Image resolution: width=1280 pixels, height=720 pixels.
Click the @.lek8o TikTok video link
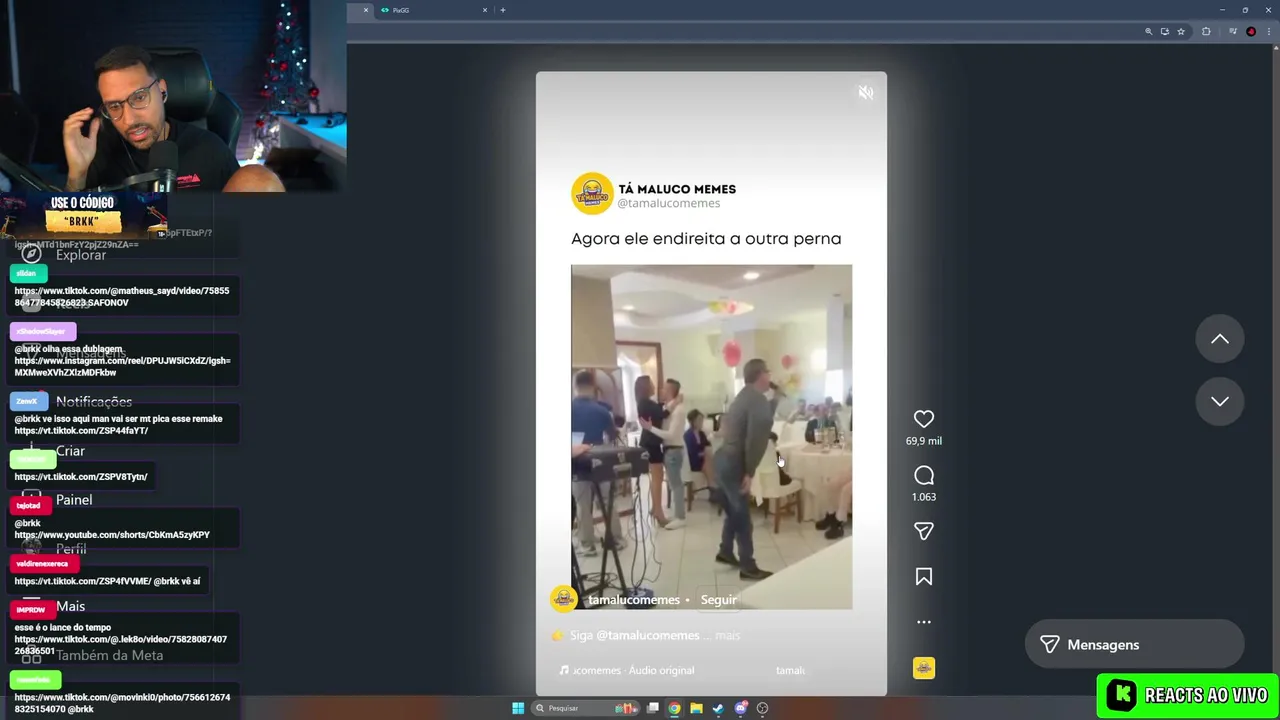(120, 645)
